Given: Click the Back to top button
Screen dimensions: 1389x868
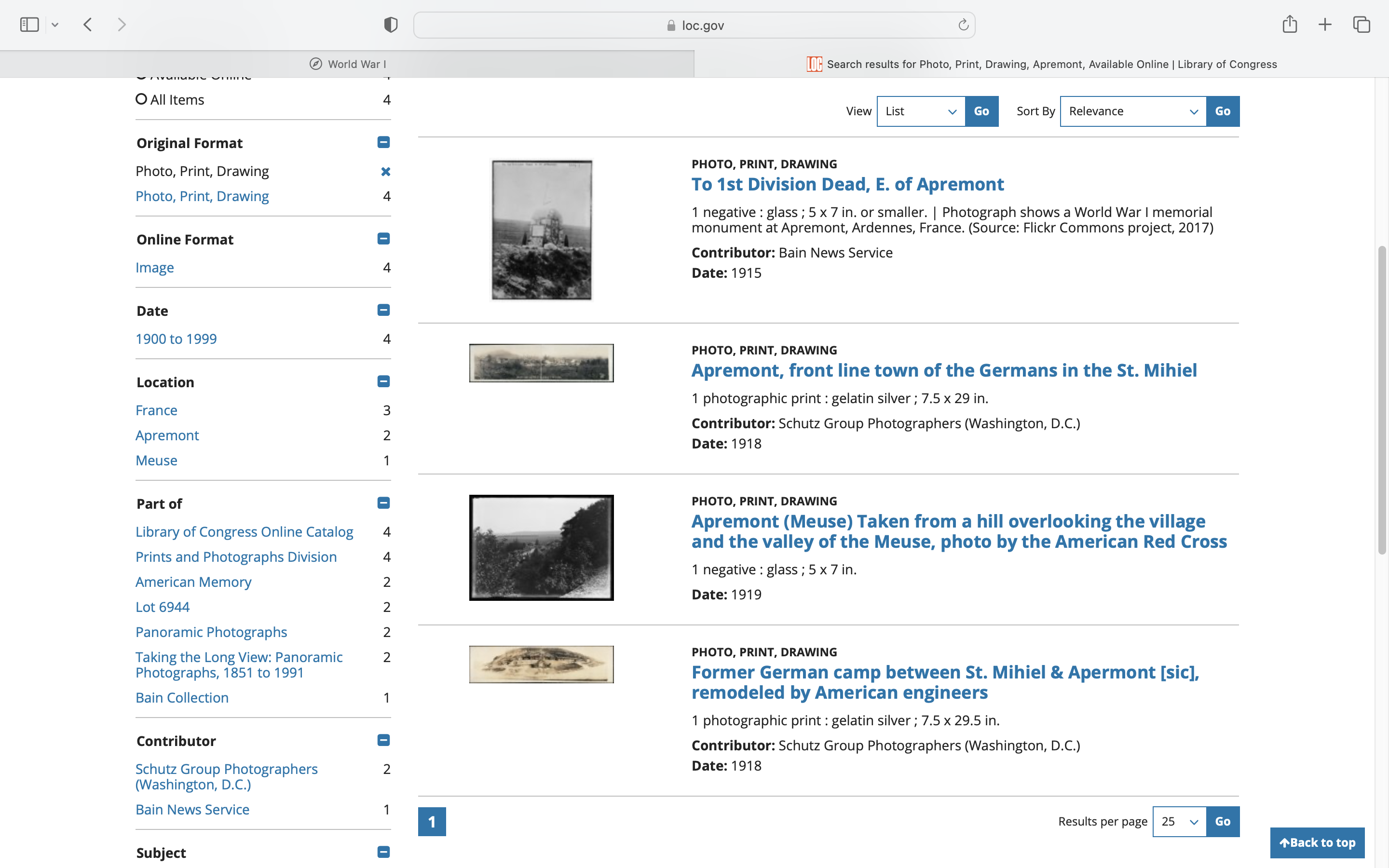Looking at the screenshot, I should point(1317,843).
